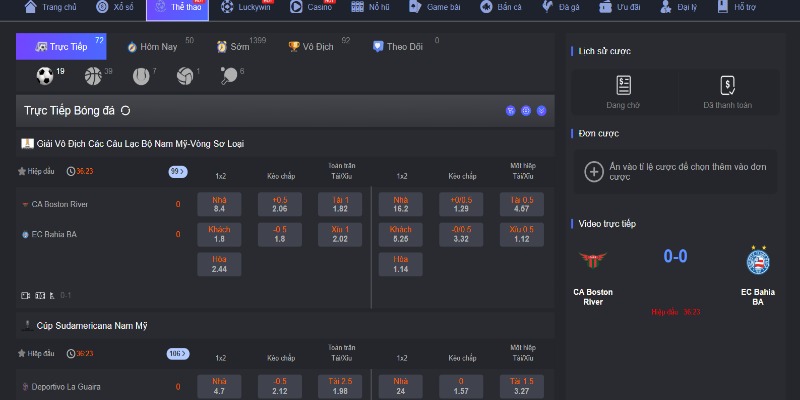The width and height of the screenshot is (800, 400).
Task: Open pending bets (Đang chờ) icon
Action: click(x=624, y=86)
